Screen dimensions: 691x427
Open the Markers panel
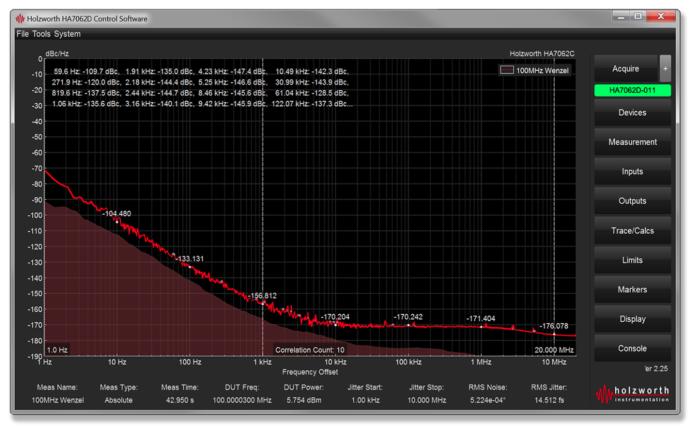pos(632,290)
